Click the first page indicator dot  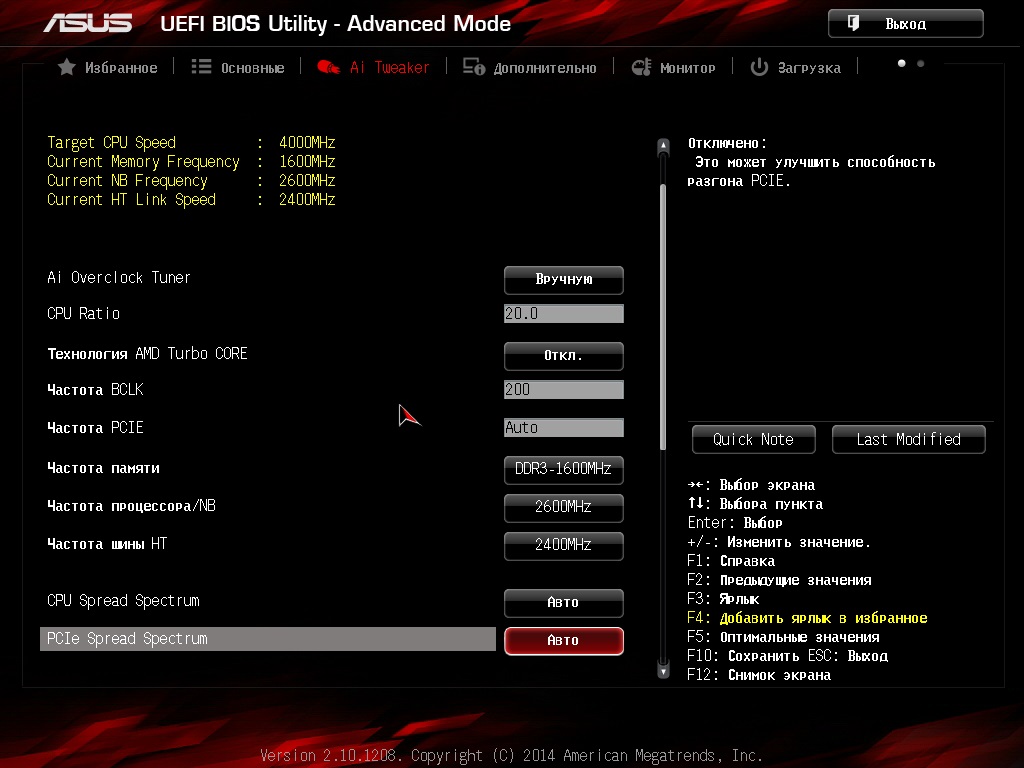[902, 63]
